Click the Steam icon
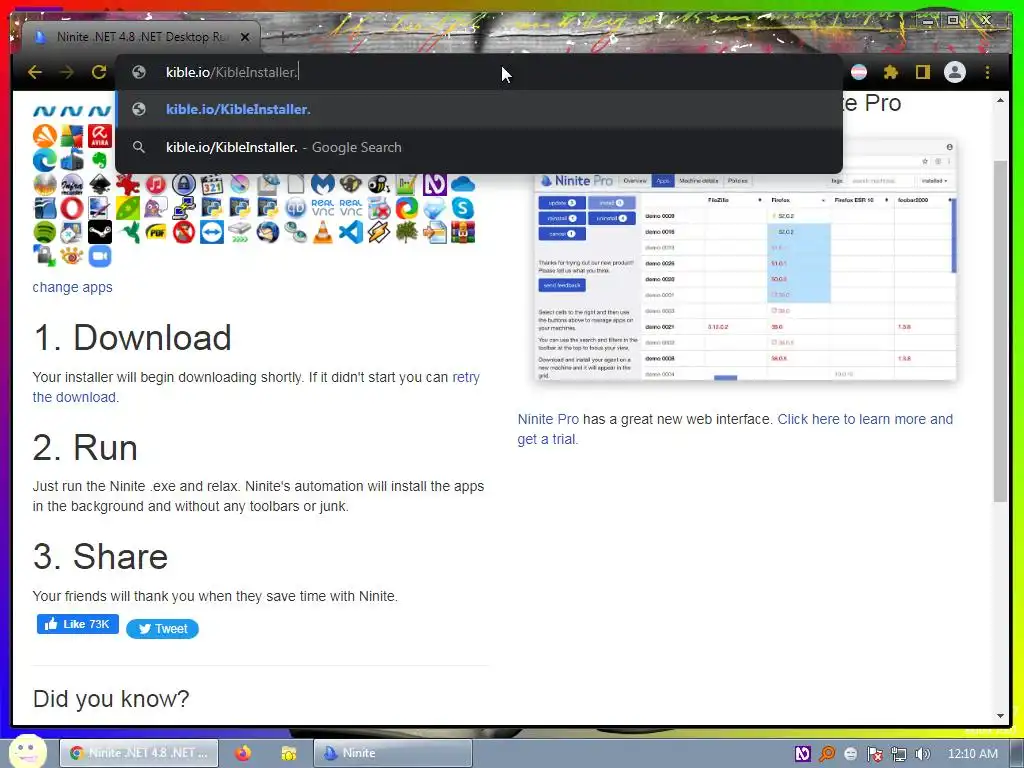 [100, 232]
